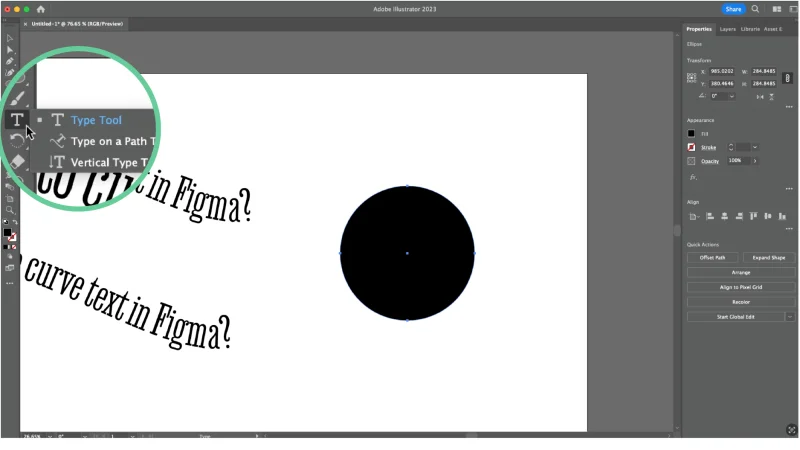Viewport: 800px width, 450px height.
Task: Open the fx effects menu
Action: tap(693, 178)
